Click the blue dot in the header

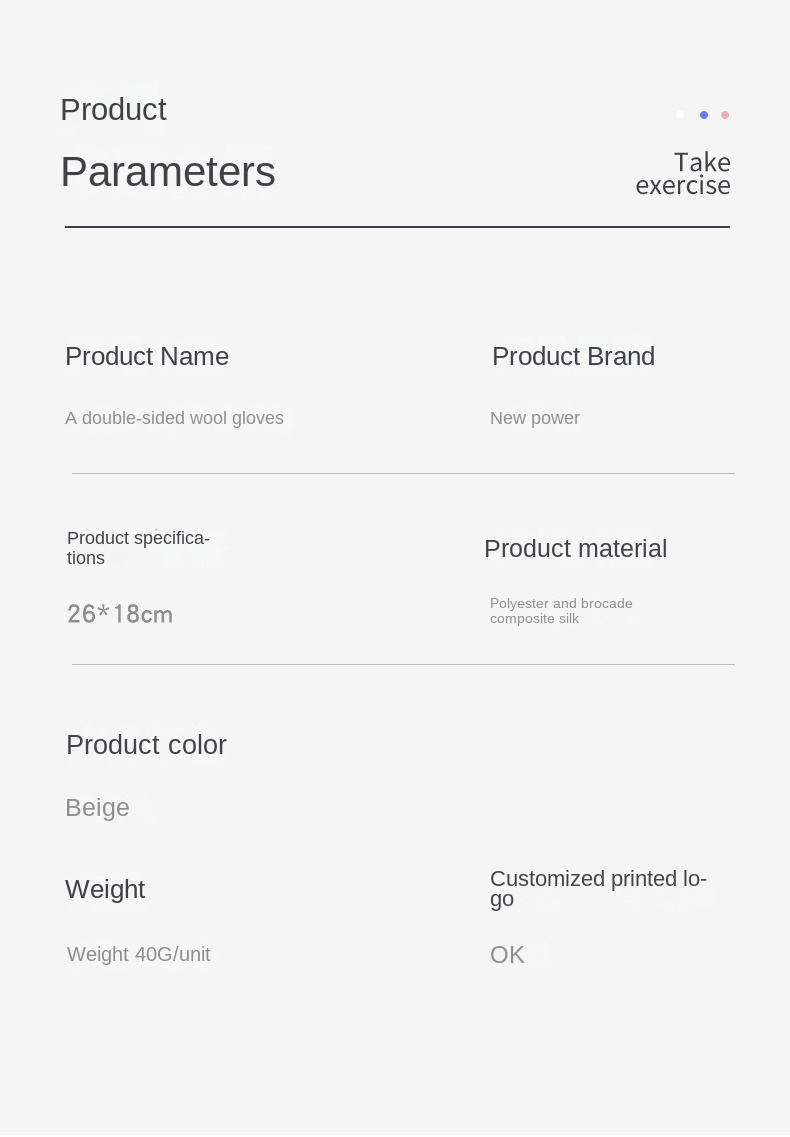(704, 115)
